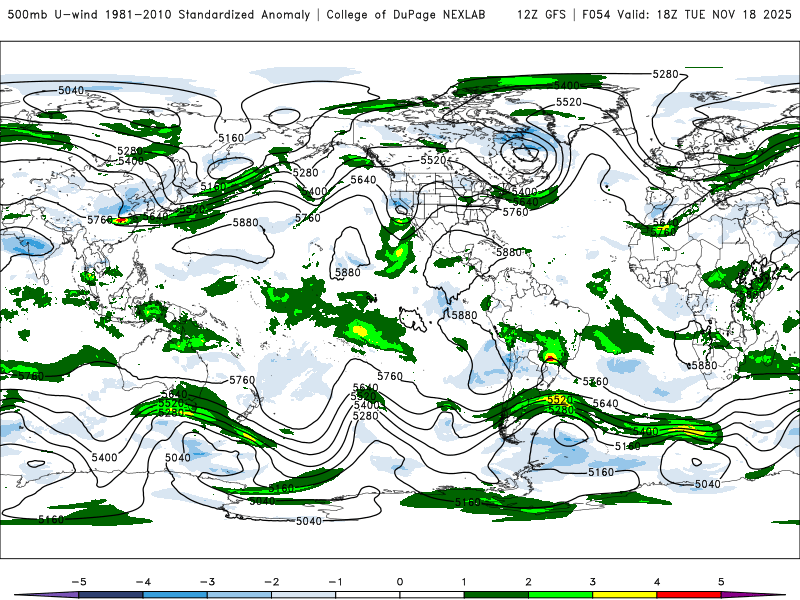
Task: Click the 5520 contour label over Greenland
Action: pos(569,103)
